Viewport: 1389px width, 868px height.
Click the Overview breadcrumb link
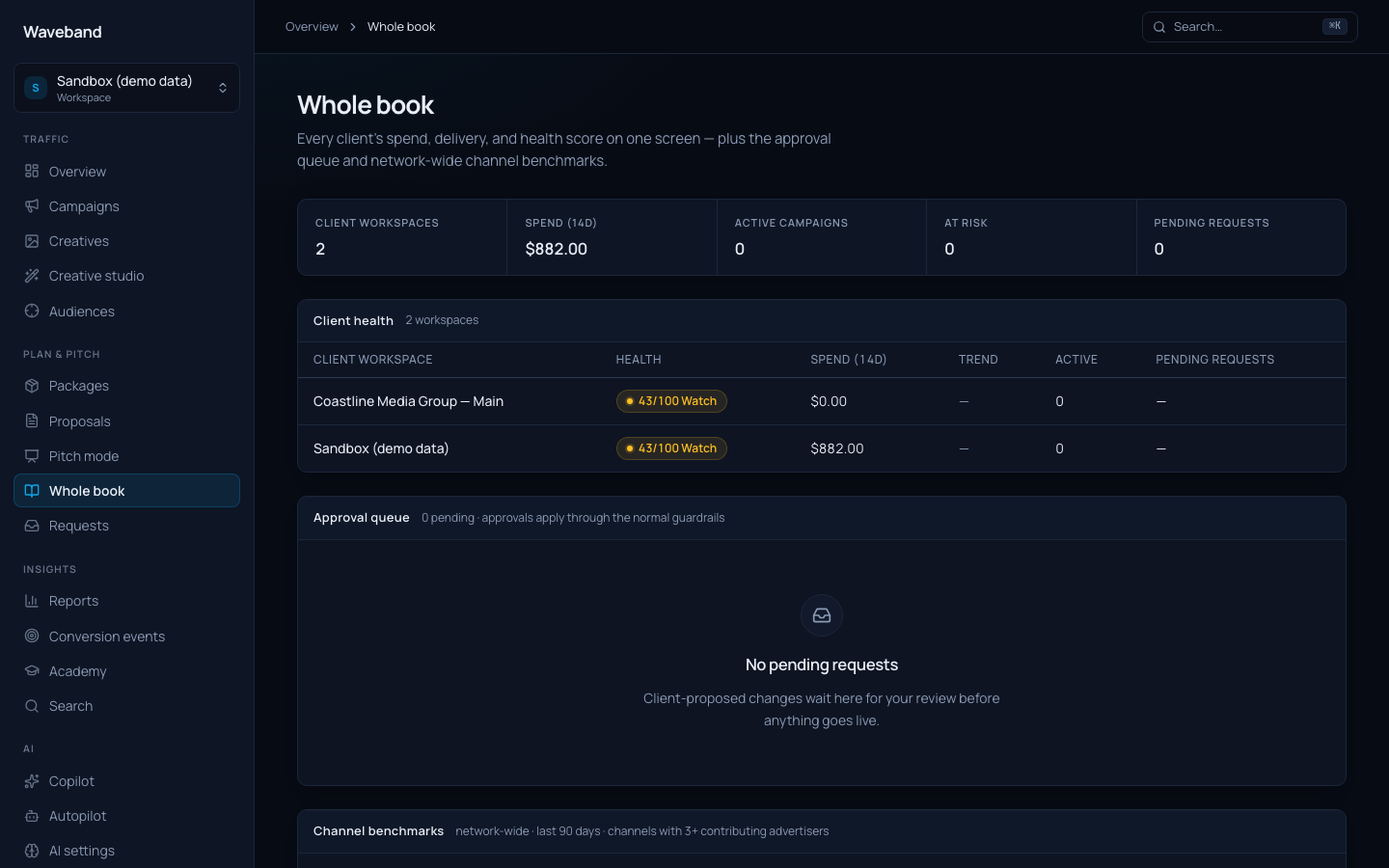point(312,27)
